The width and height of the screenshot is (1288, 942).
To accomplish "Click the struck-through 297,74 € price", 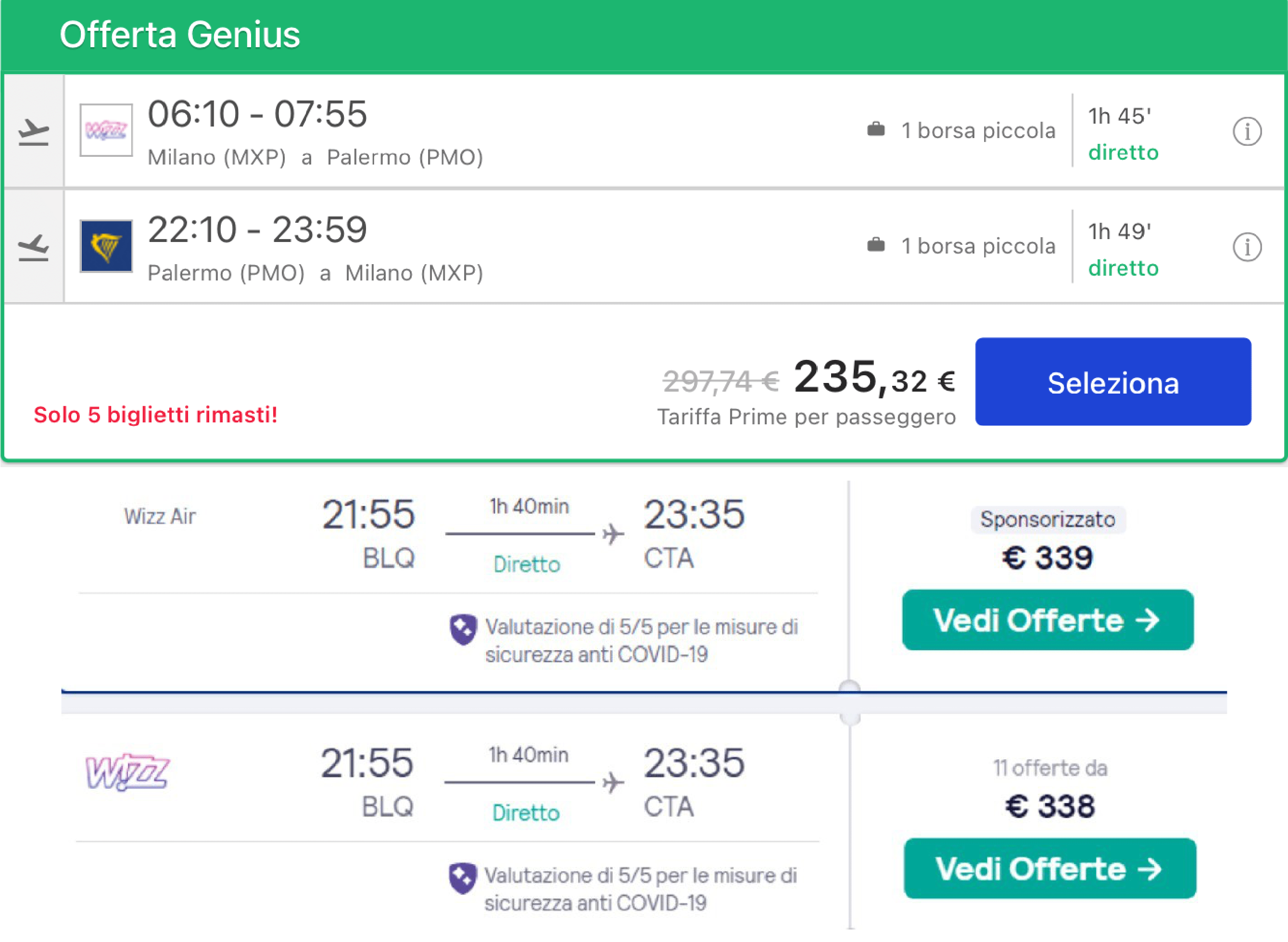I will click(720, 381).
